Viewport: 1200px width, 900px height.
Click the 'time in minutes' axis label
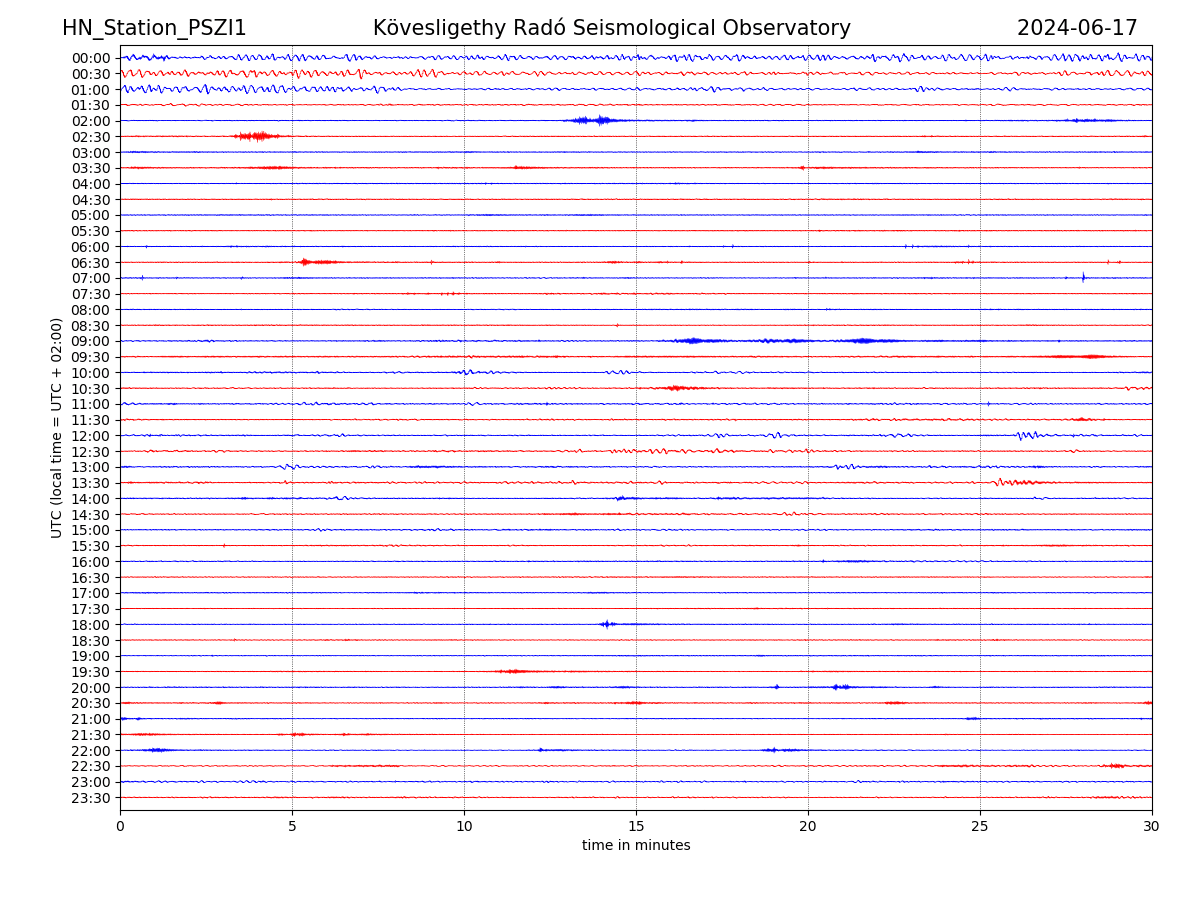point(636,846)
